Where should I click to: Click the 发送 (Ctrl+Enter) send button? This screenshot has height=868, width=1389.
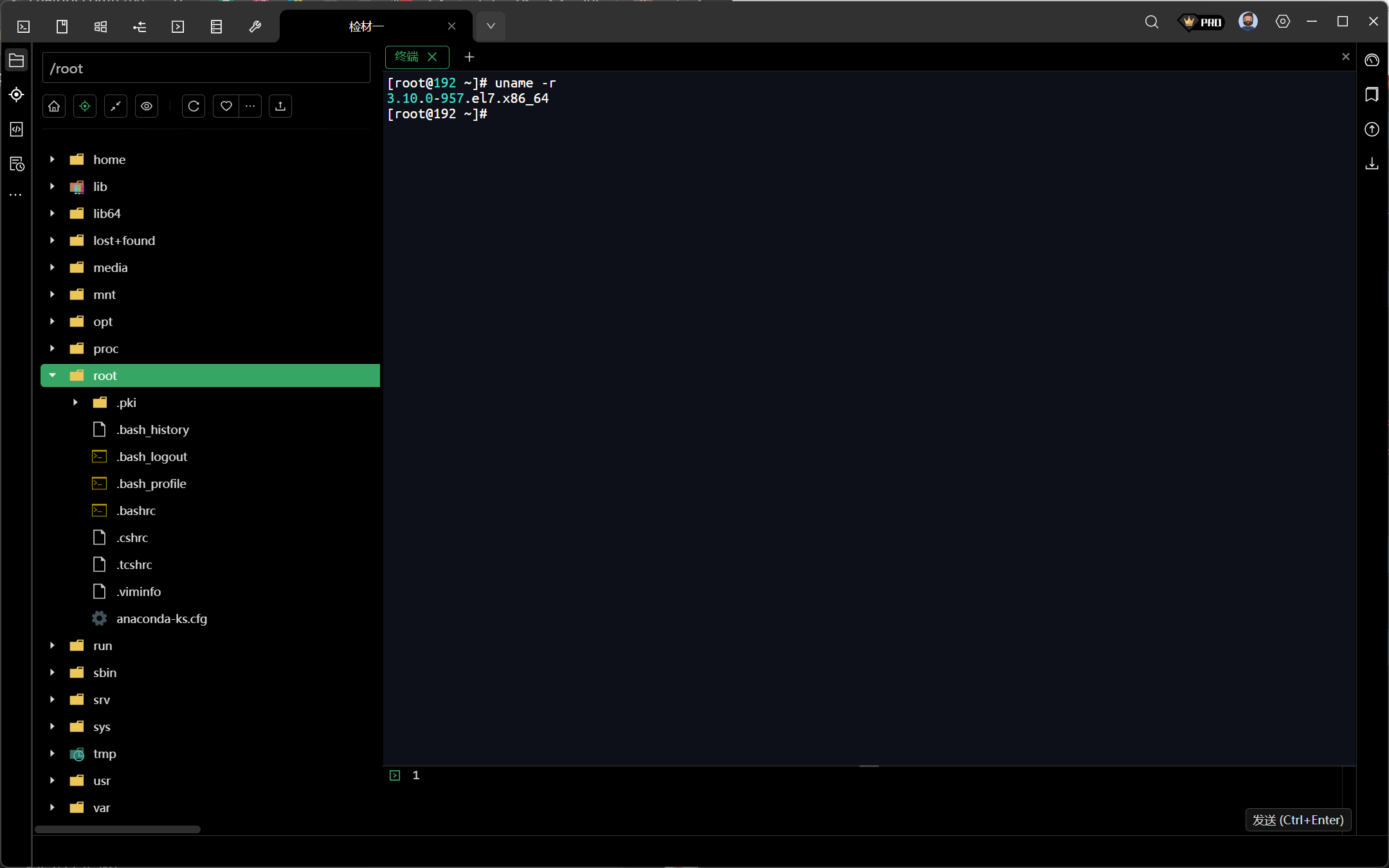point(1298,820)
